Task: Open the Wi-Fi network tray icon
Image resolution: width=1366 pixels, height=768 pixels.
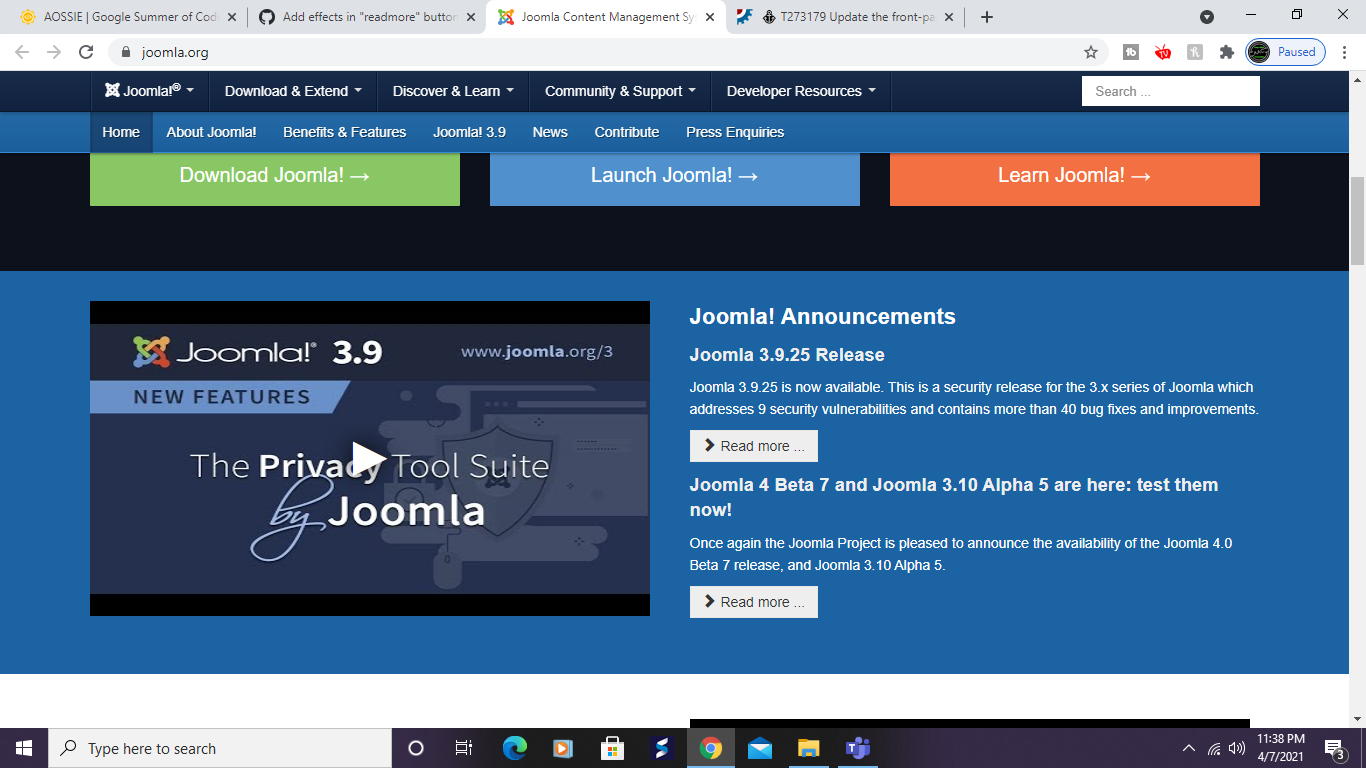Action: pyautogui.click(x=1214, y=748)
